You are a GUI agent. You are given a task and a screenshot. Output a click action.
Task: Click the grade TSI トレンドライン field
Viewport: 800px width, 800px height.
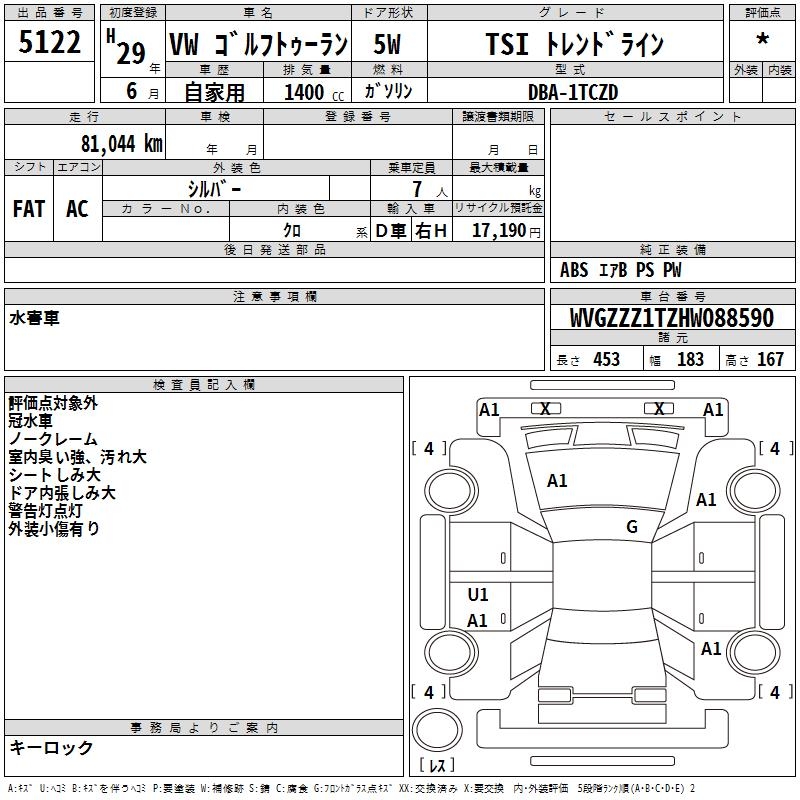tap(575, 44)
